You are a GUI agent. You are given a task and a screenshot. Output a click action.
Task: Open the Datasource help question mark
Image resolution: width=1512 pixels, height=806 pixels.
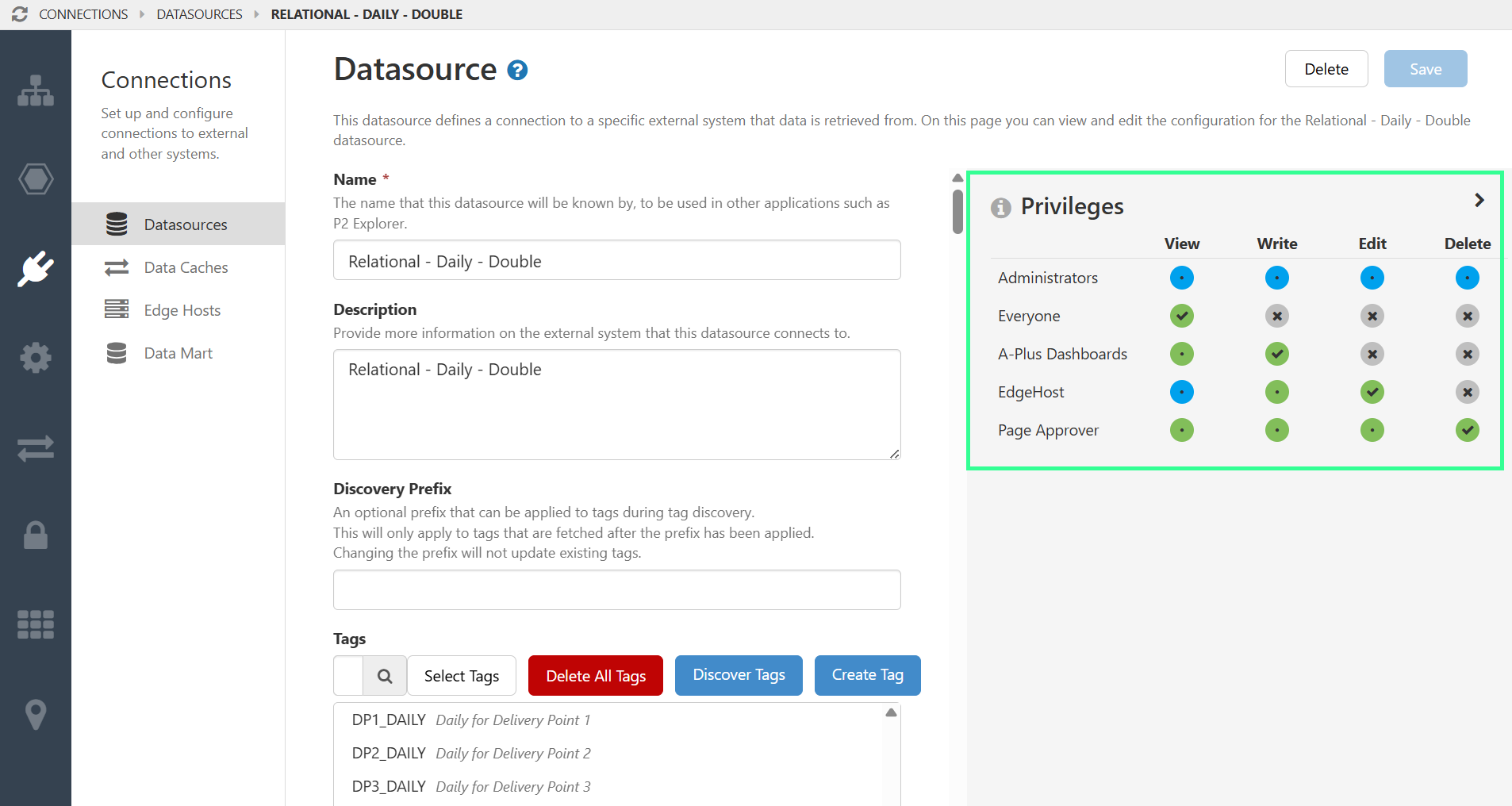click(516, 70)
